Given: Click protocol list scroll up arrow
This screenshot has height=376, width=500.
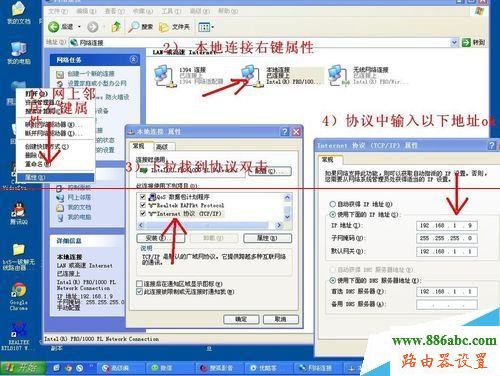Looking at the screenshot, I should [287, 197].
